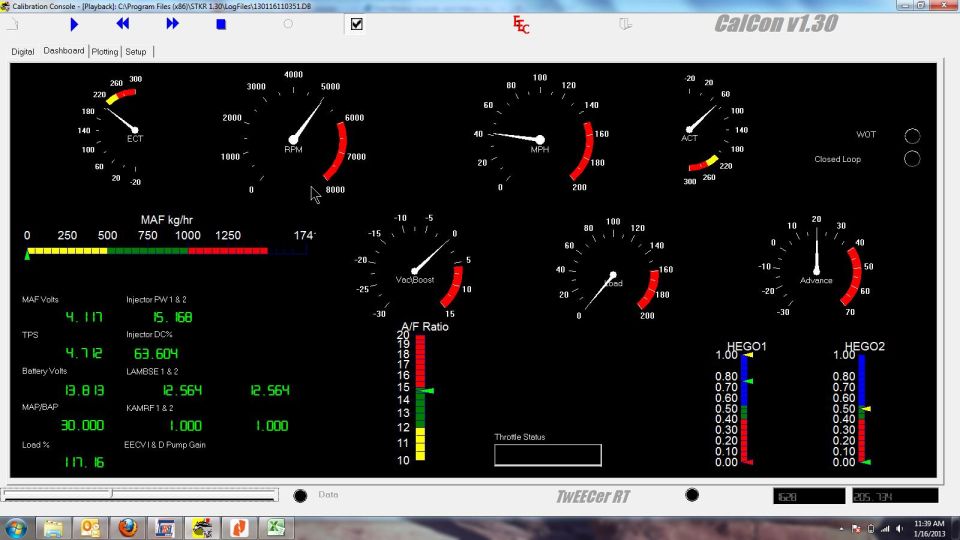The image size is (960, 540).
Task: Click the new document icon in toolbar
Action: tap(13, 24)
